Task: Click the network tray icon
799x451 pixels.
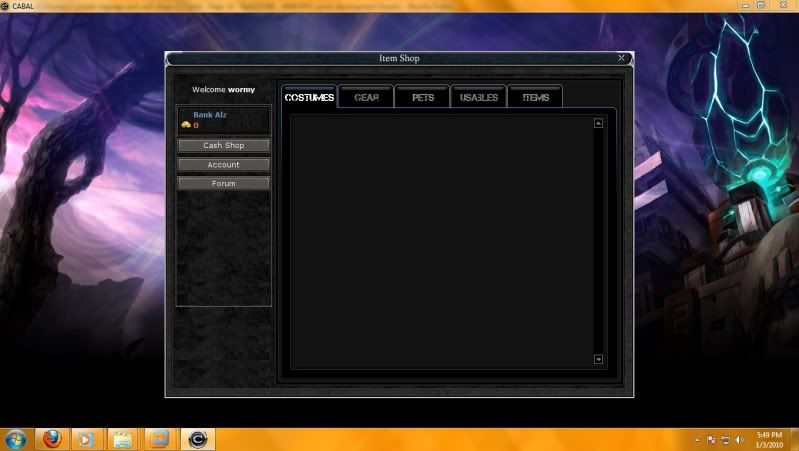Action: 725,440
